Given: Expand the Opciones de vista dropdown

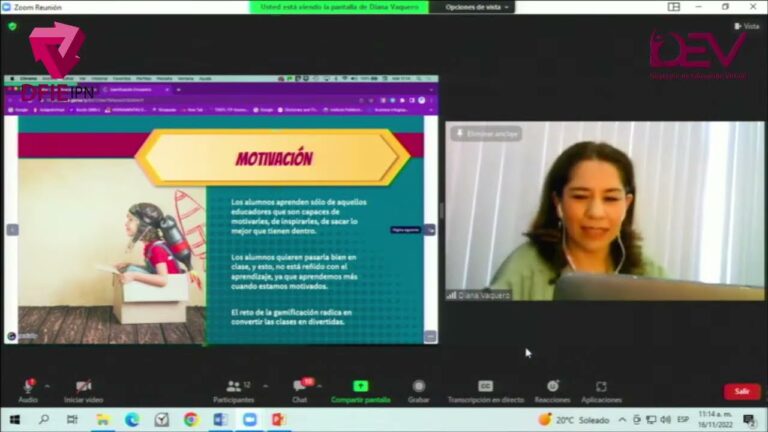Looking at the screenshot, I should tap(478, 7).
